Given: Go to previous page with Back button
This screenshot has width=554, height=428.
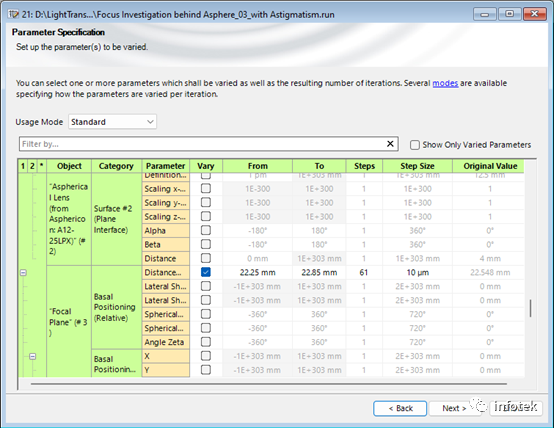Looking at the screenshot, I should pyautogui.click(x=400, y=409).
